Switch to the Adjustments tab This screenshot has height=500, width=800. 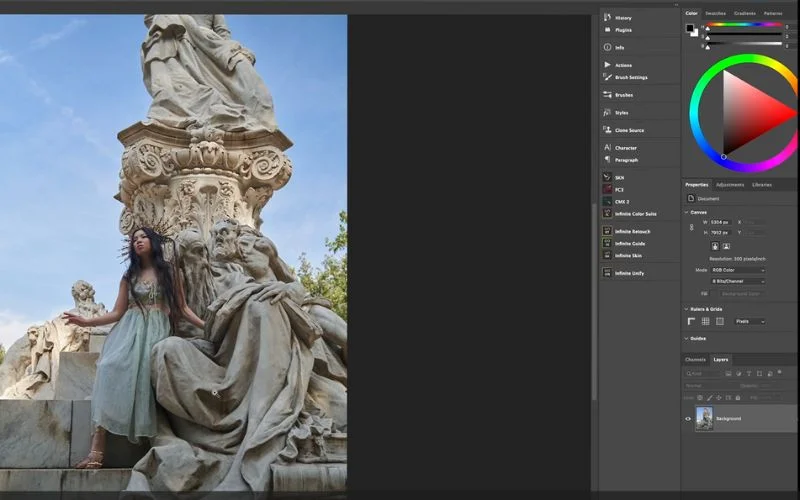click(729, 185)
